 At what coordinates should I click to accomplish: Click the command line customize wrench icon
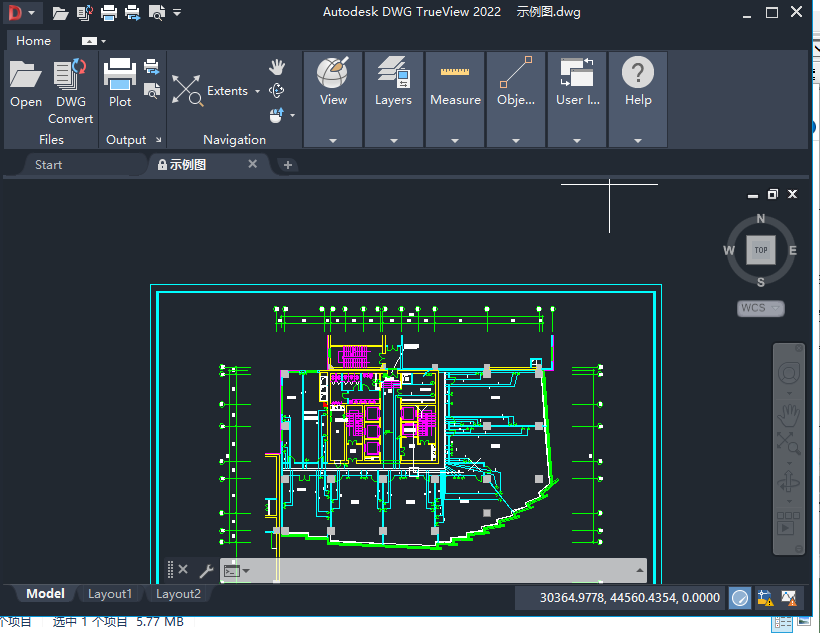pyautogui.click(x=206, y=571)
